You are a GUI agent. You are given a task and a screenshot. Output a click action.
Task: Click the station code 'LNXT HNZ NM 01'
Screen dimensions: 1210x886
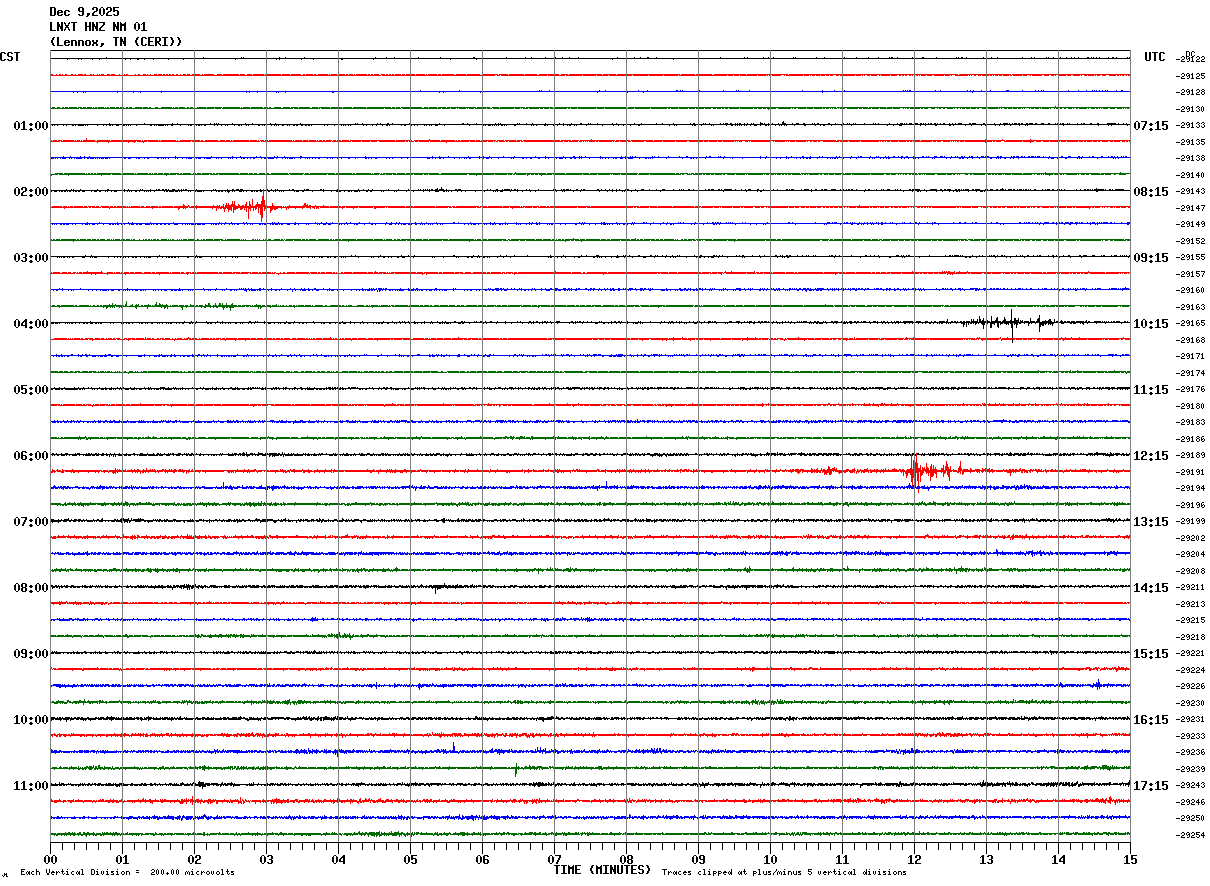point(98,27)
